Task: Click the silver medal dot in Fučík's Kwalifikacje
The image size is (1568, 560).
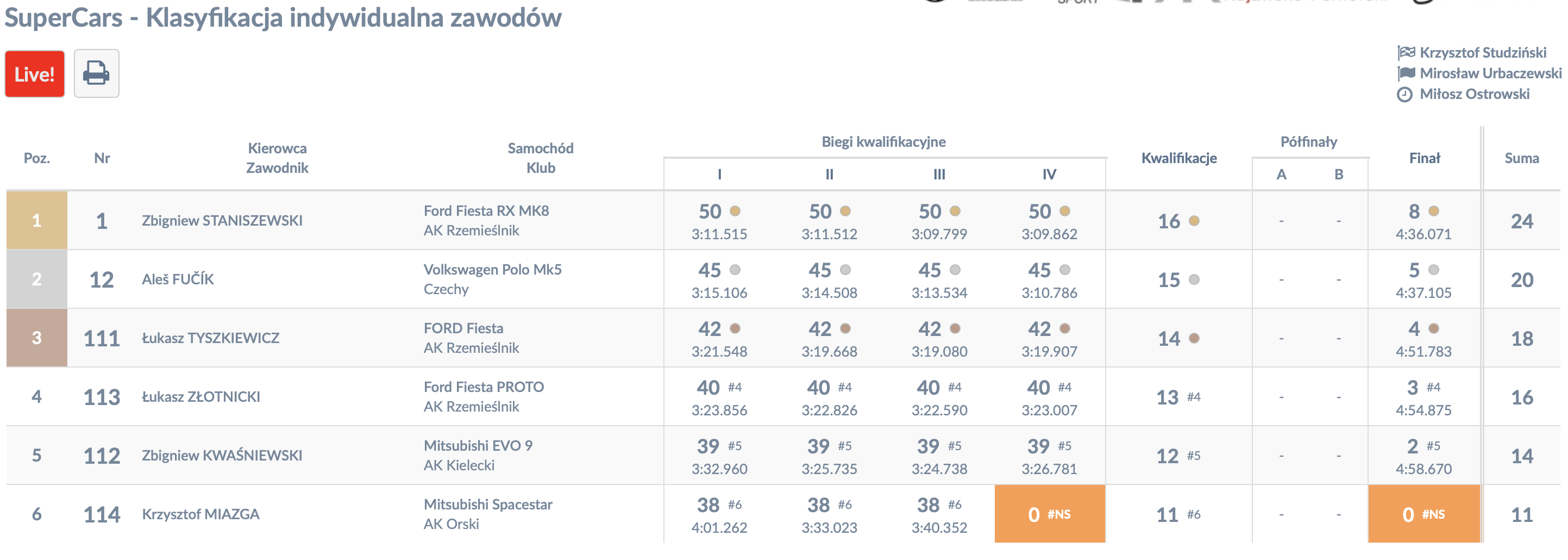Action: 1194,279
